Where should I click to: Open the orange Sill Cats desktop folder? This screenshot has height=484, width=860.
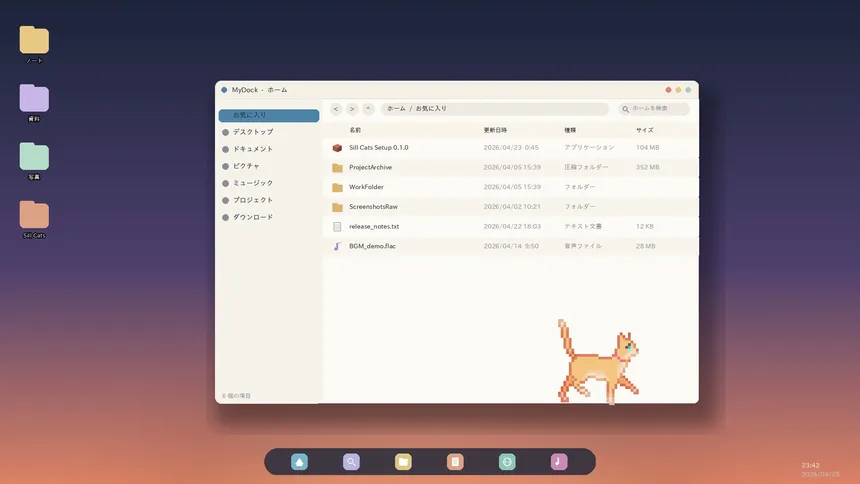[x=34, y=215]
